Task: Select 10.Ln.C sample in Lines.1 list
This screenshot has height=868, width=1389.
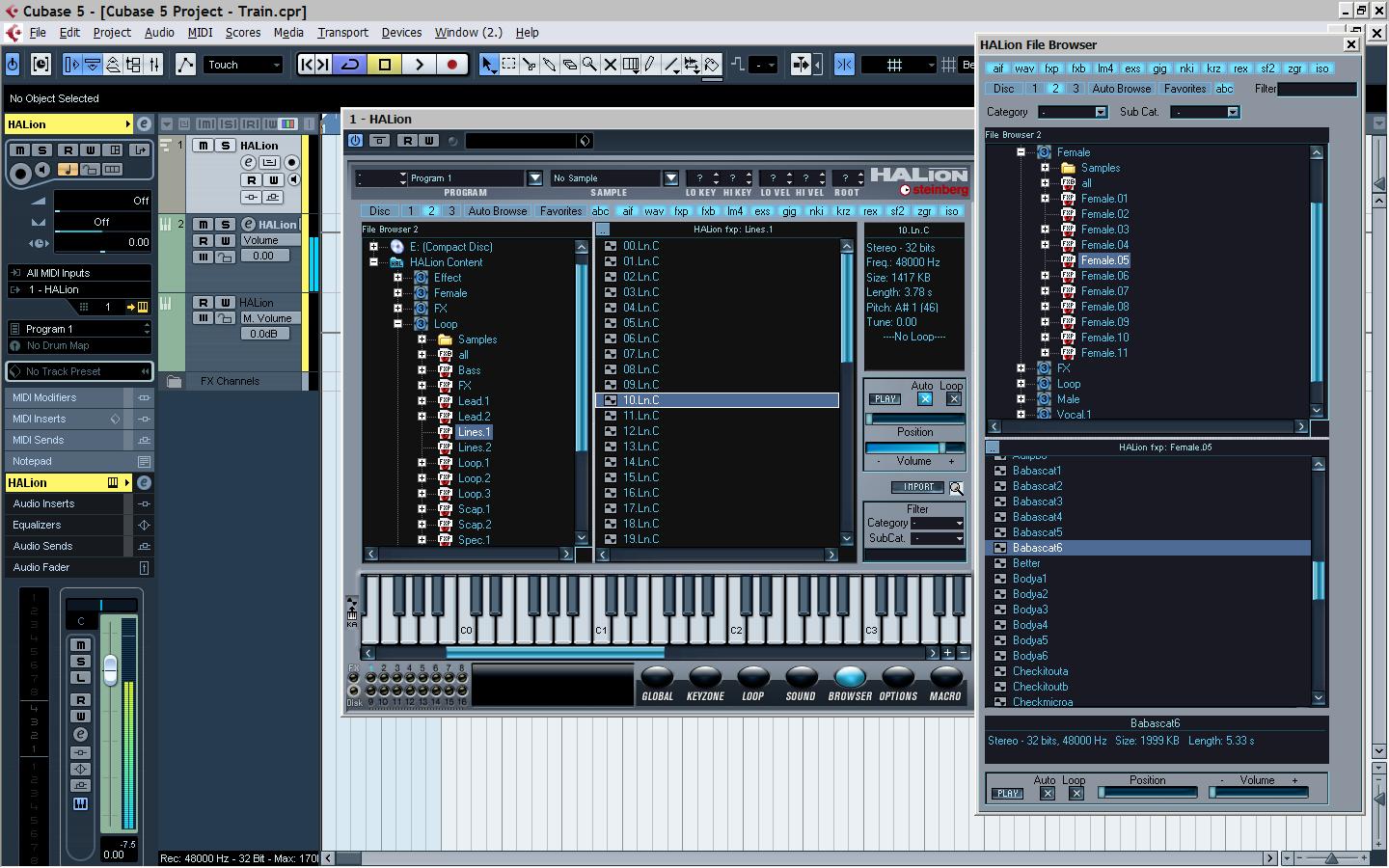Action: coord(719,400)
